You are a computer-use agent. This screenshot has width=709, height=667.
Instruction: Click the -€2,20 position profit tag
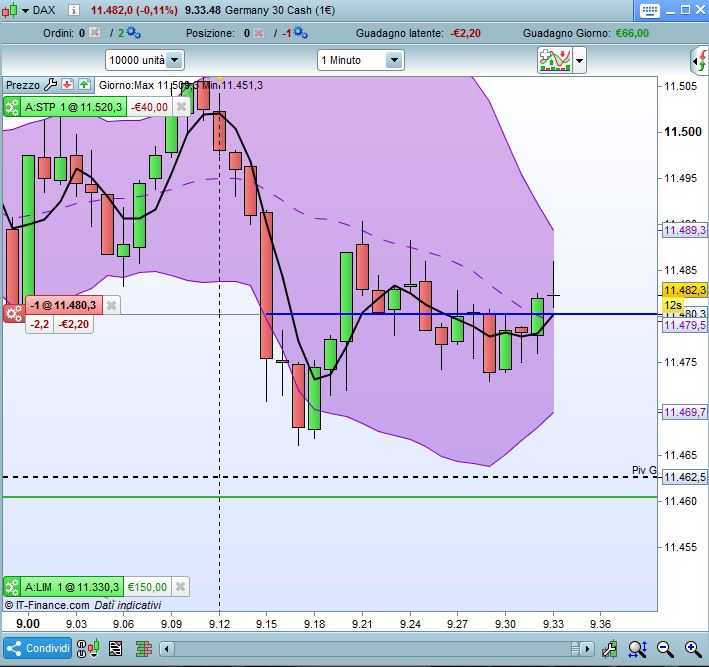tap(74, 324)
